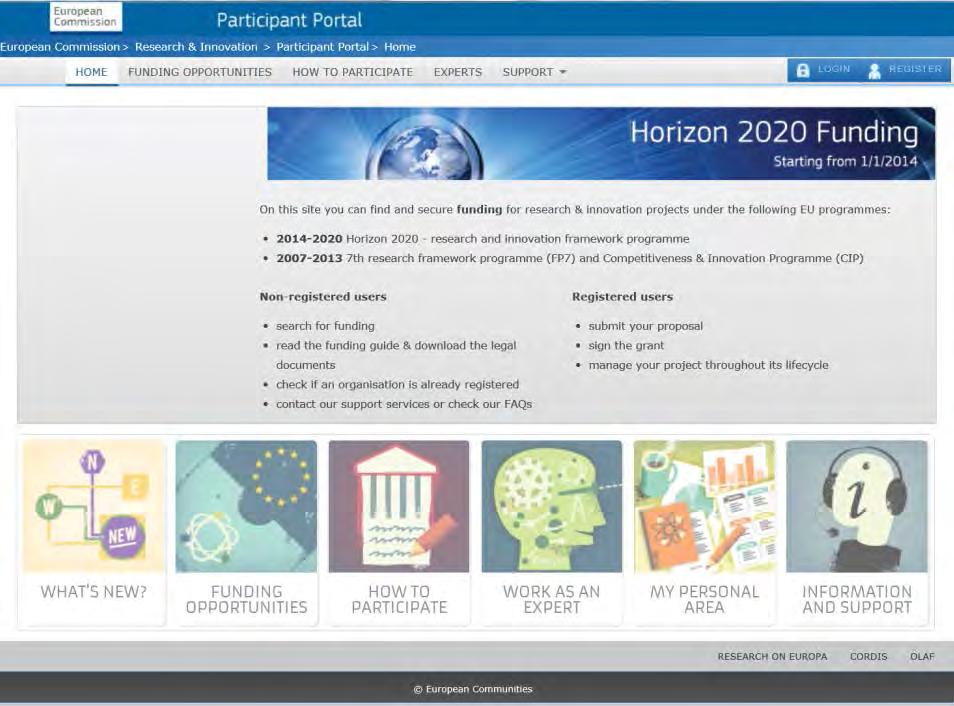Click the 2007-2013 FP7 and CIP line
Viewport: 954px width, 706px height.
tap(569, 258)
